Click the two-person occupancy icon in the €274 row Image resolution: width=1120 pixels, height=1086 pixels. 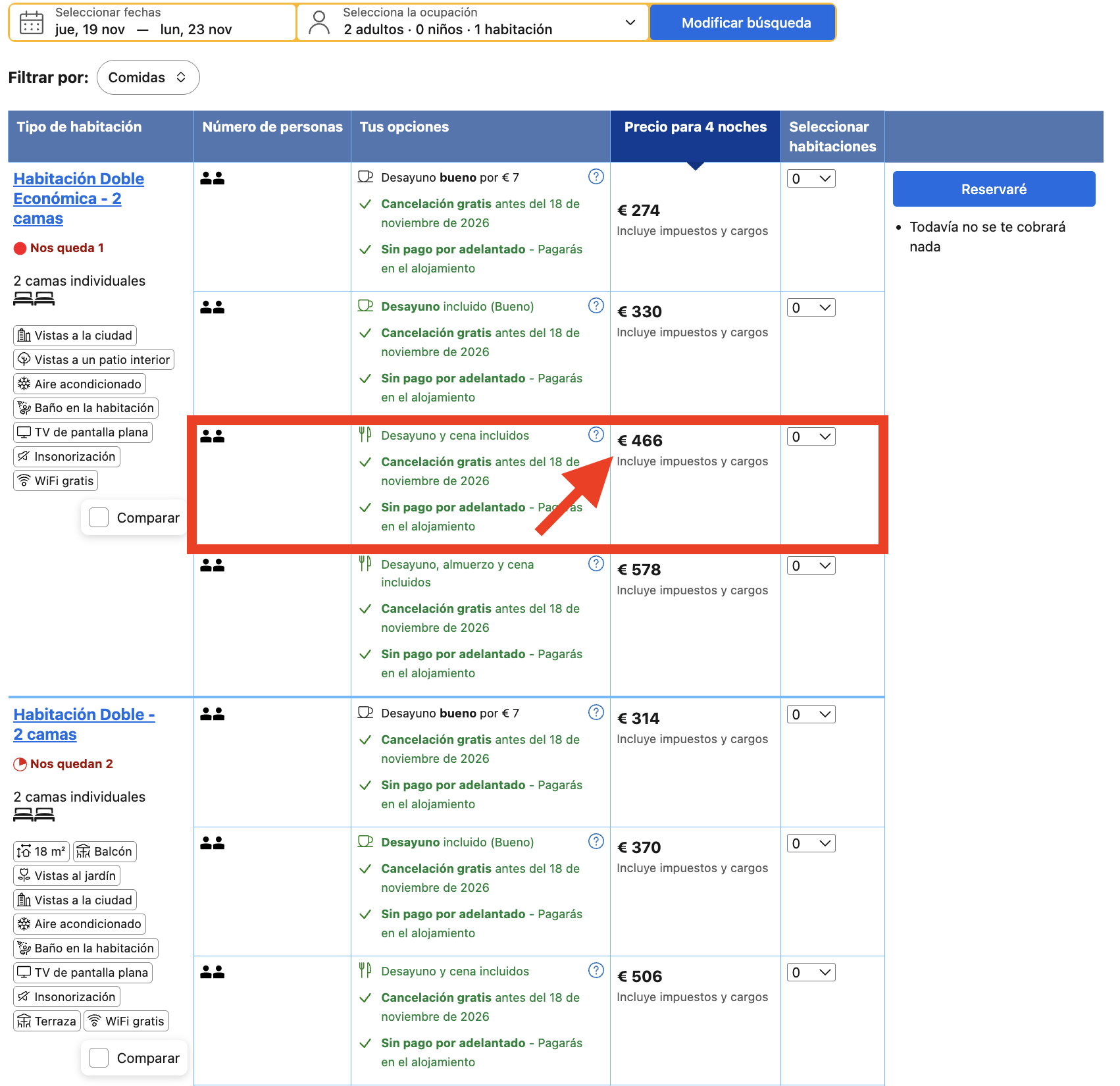[x=213, y=178]
